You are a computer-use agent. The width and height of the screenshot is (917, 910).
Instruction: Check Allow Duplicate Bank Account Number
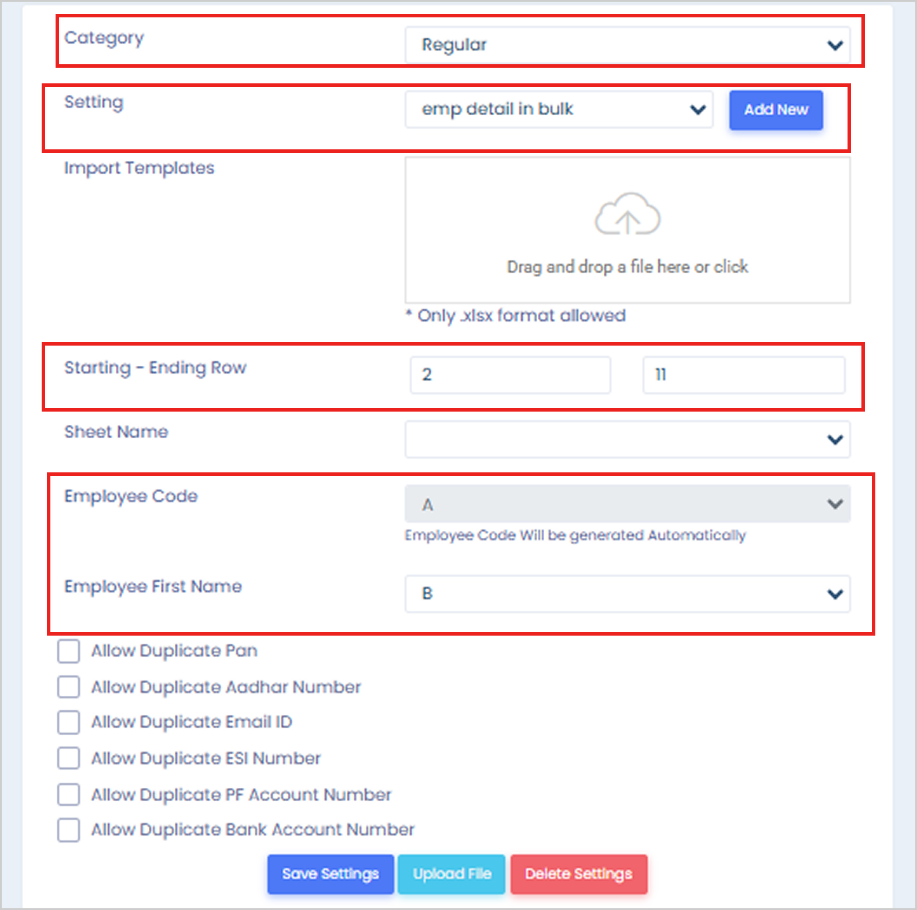tap(69, 830)
